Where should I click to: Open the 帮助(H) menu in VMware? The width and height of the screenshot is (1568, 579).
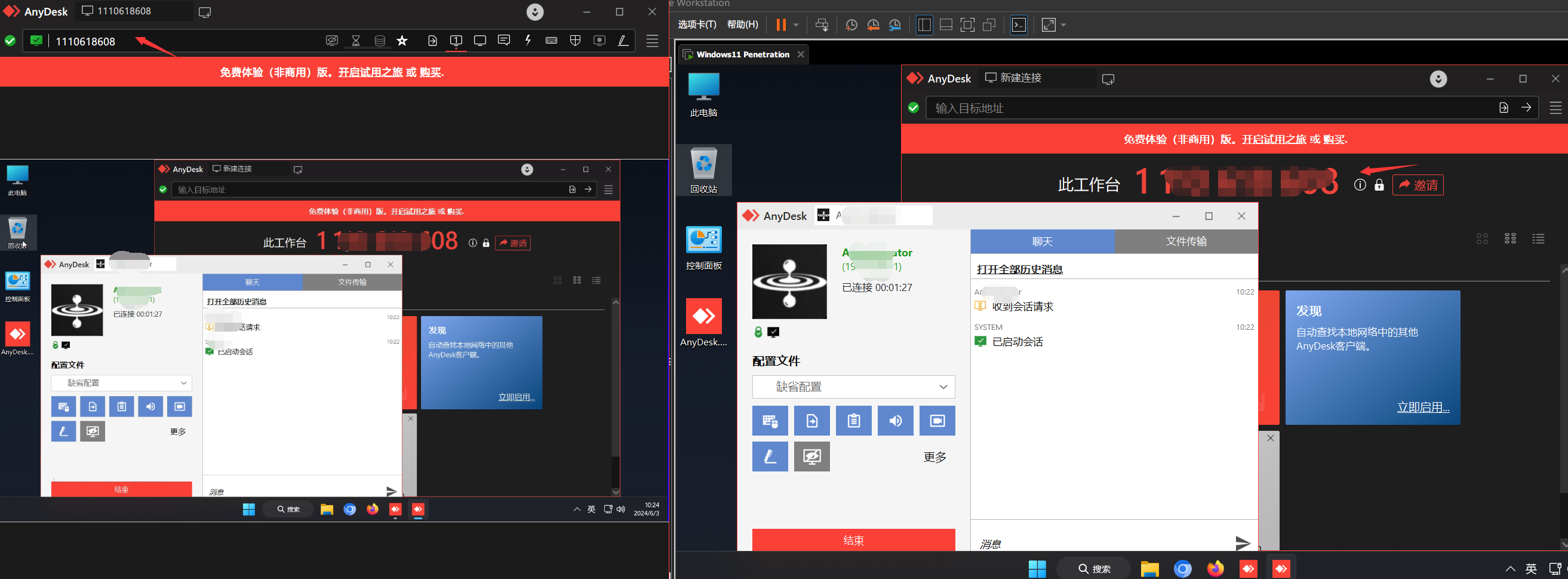743,24
